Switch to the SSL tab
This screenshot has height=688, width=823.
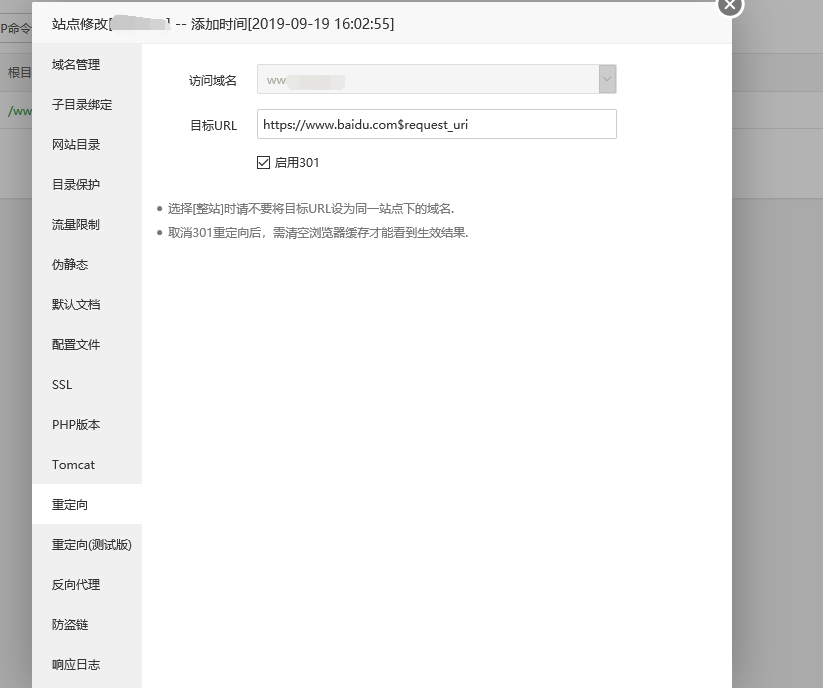87,385
